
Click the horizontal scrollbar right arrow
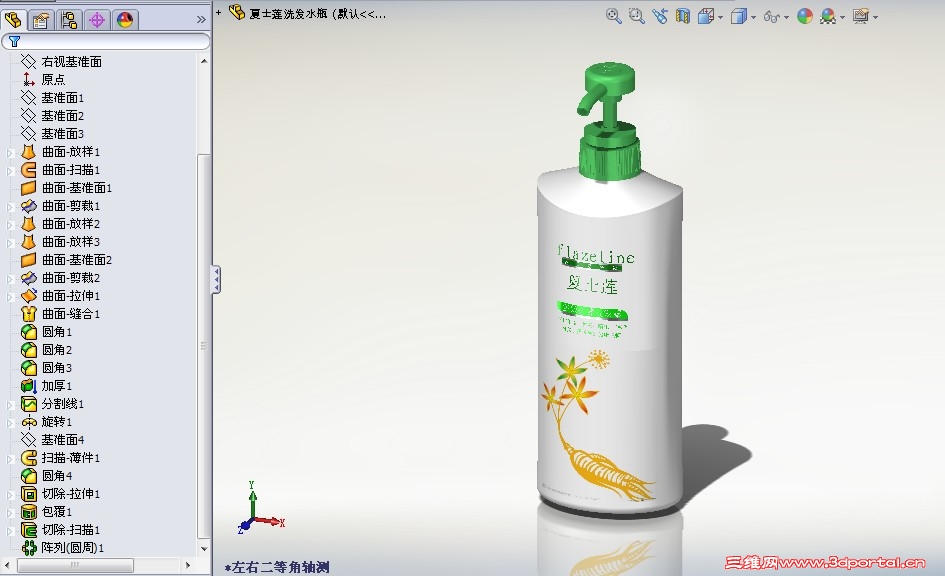[x=187, y=565]
